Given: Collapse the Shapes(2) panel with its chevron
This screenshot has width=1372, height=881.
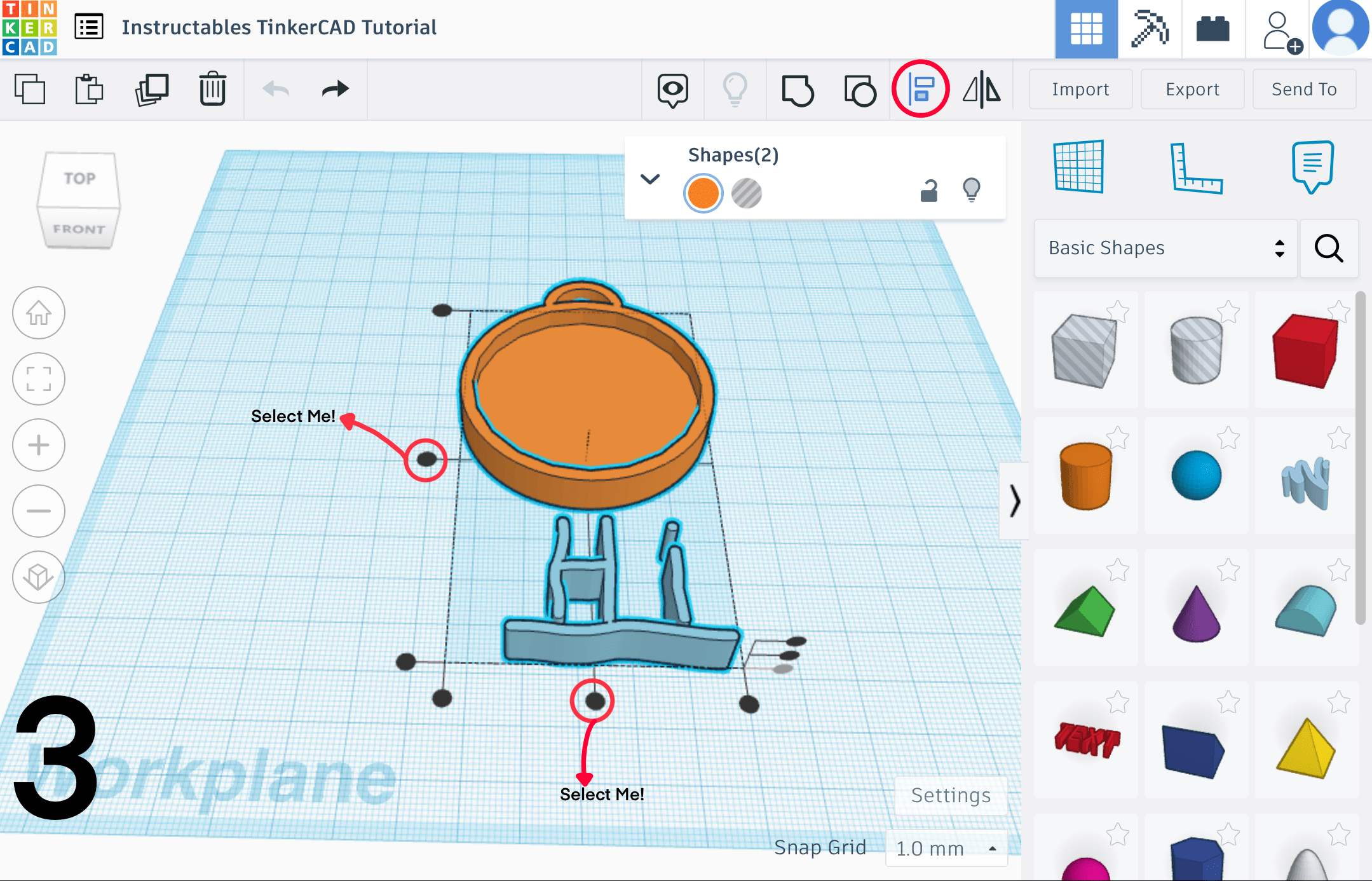Looking at the screenshot, I should (649, 179).
